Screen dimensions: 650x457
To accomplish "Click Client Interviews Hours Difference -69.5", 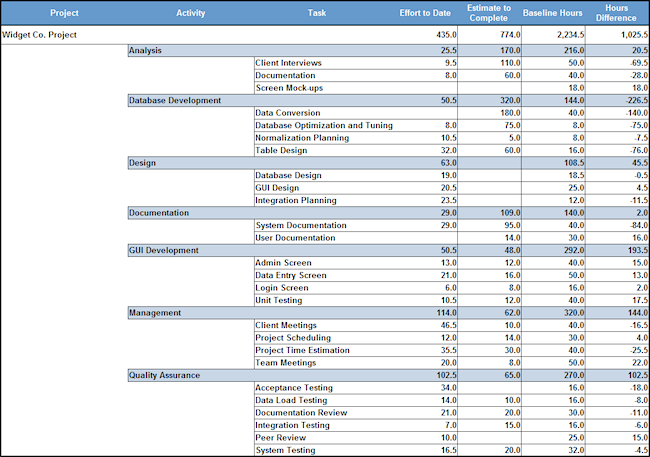I will (639, 63).
